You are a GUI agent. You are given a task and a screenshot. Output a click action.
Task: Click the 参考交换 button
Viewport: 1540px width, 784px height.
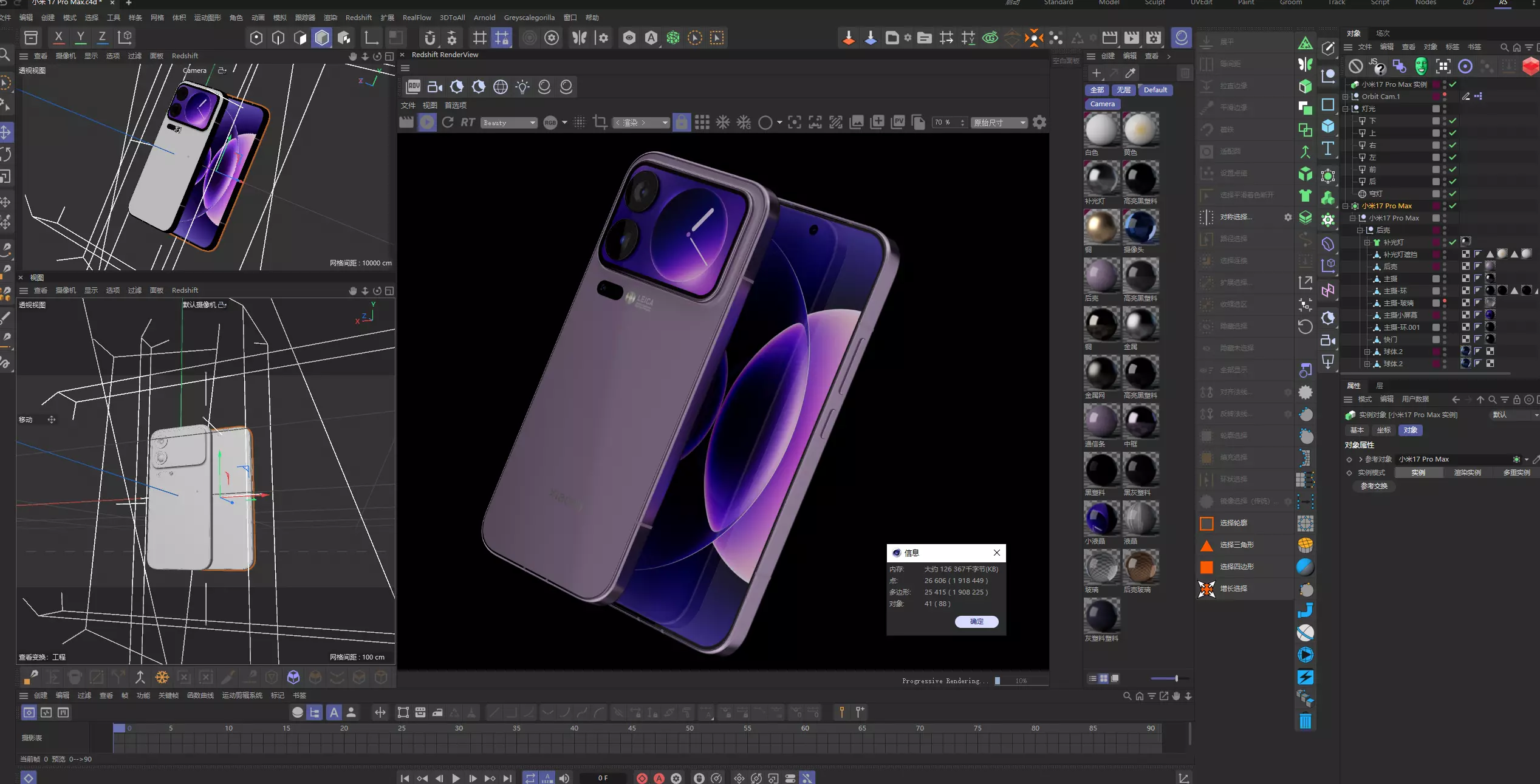point(1374,486)
